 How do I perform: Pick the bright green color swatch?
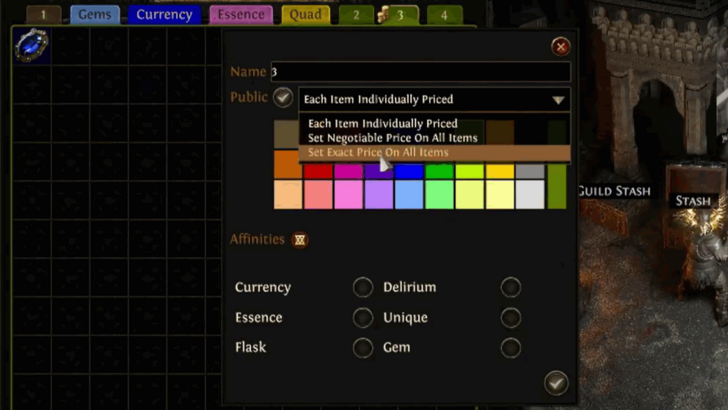439,170
